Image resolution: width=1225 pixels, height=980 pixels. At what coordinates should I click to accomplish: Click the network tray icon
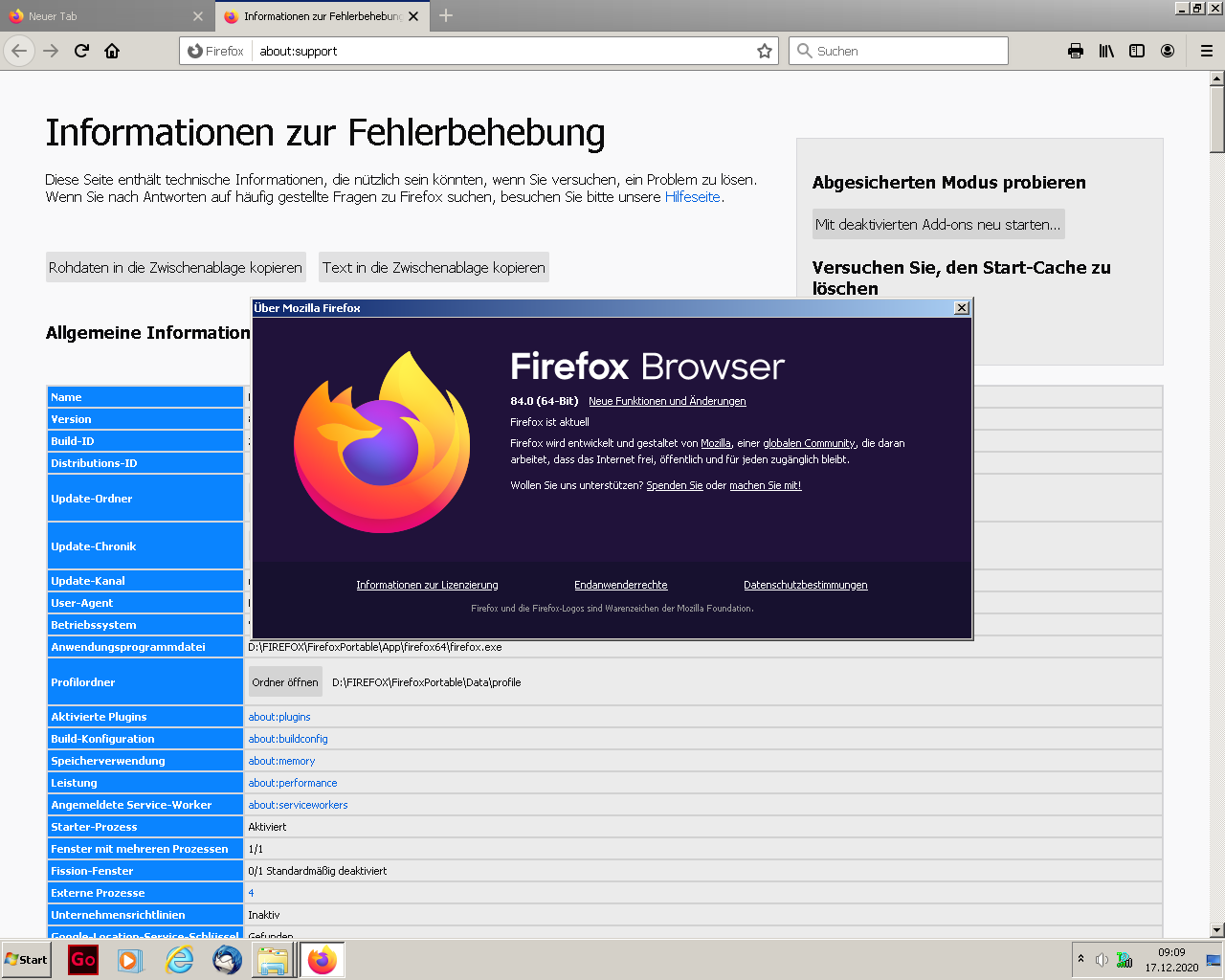pyautogui.click(x=1125, y=960)
